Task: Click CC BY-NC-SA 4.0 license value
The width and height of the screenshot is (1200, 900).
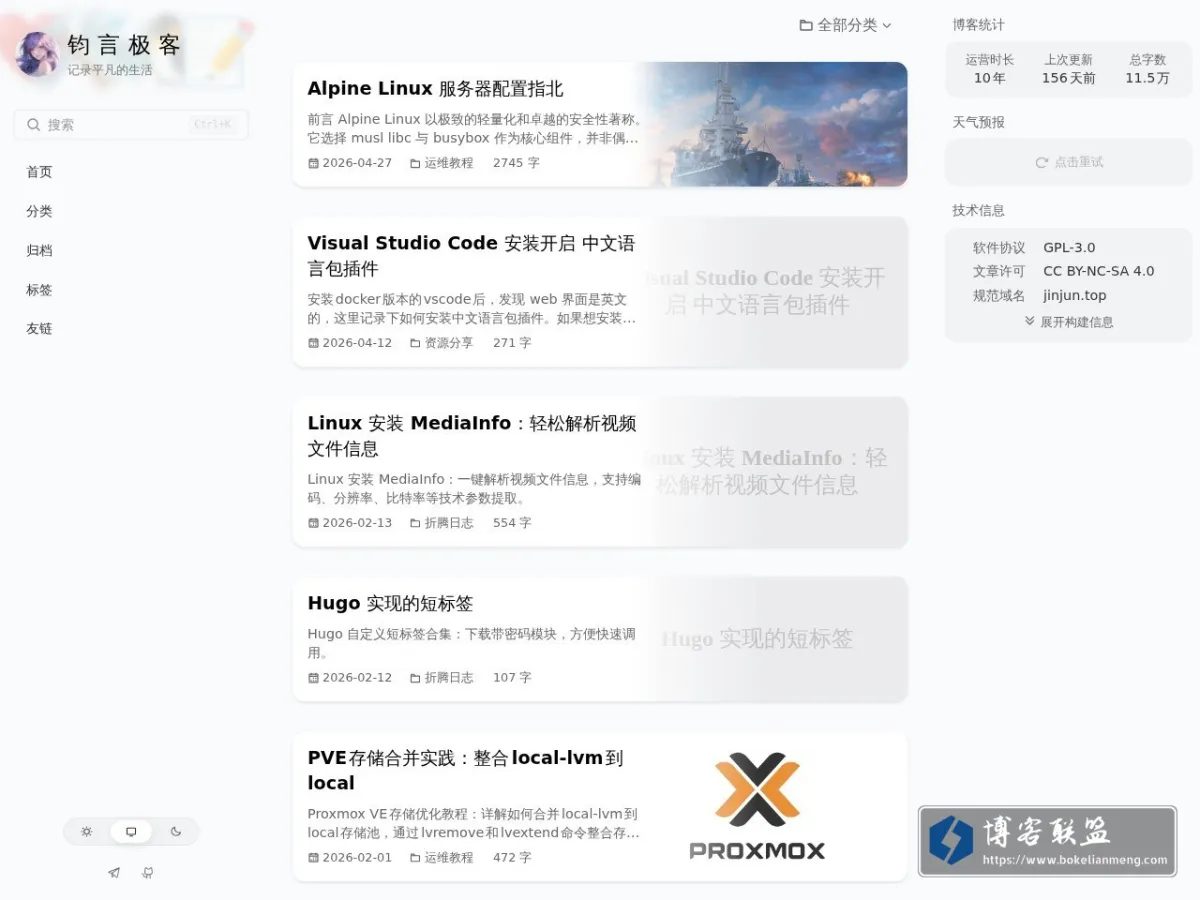Action: click(1098, 271)
